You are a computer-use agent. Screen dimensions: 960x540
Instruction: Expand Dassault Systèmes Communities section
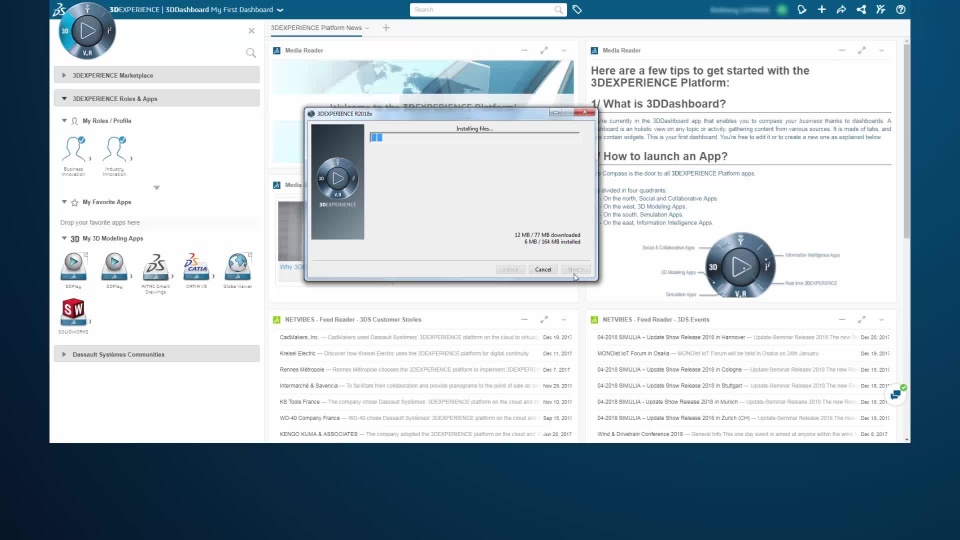pyautogui.click(x=157, y=354)
